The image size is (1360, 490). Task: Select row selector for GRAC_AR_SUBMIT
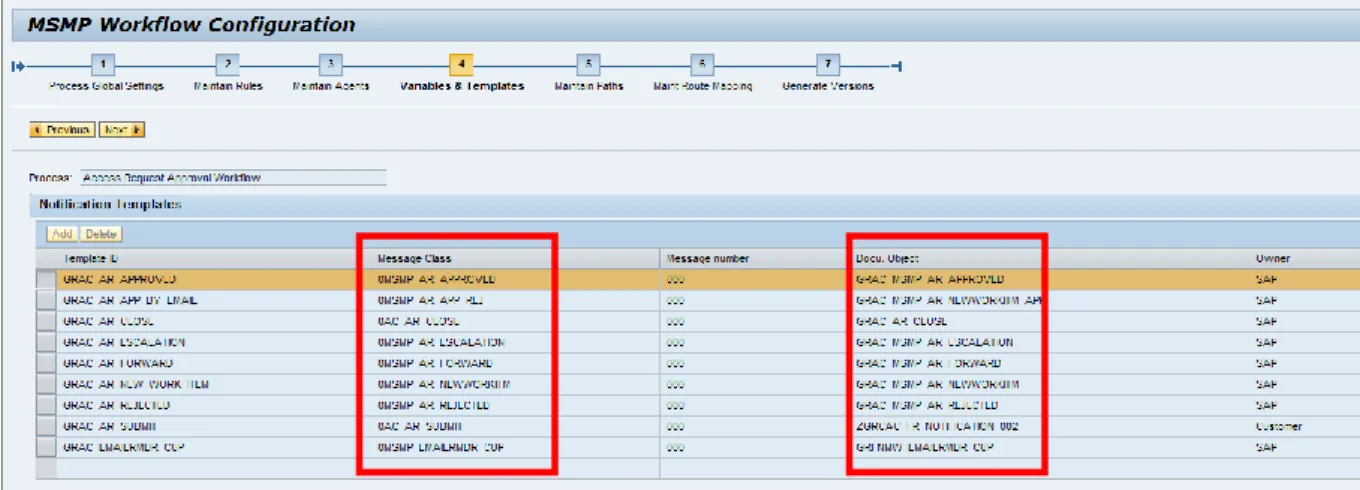[46, 427]
